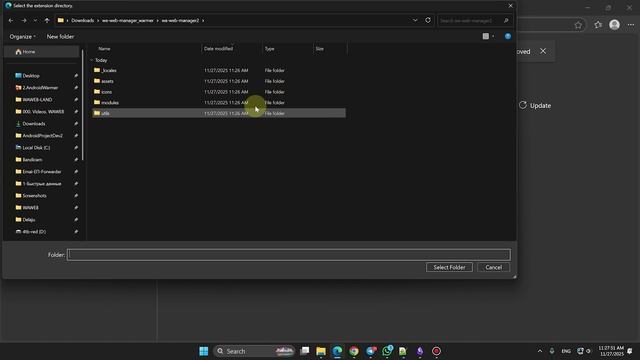This screenshot has height=360, width=640.
Task: Collapse the Today group
Action: [91, 60]
